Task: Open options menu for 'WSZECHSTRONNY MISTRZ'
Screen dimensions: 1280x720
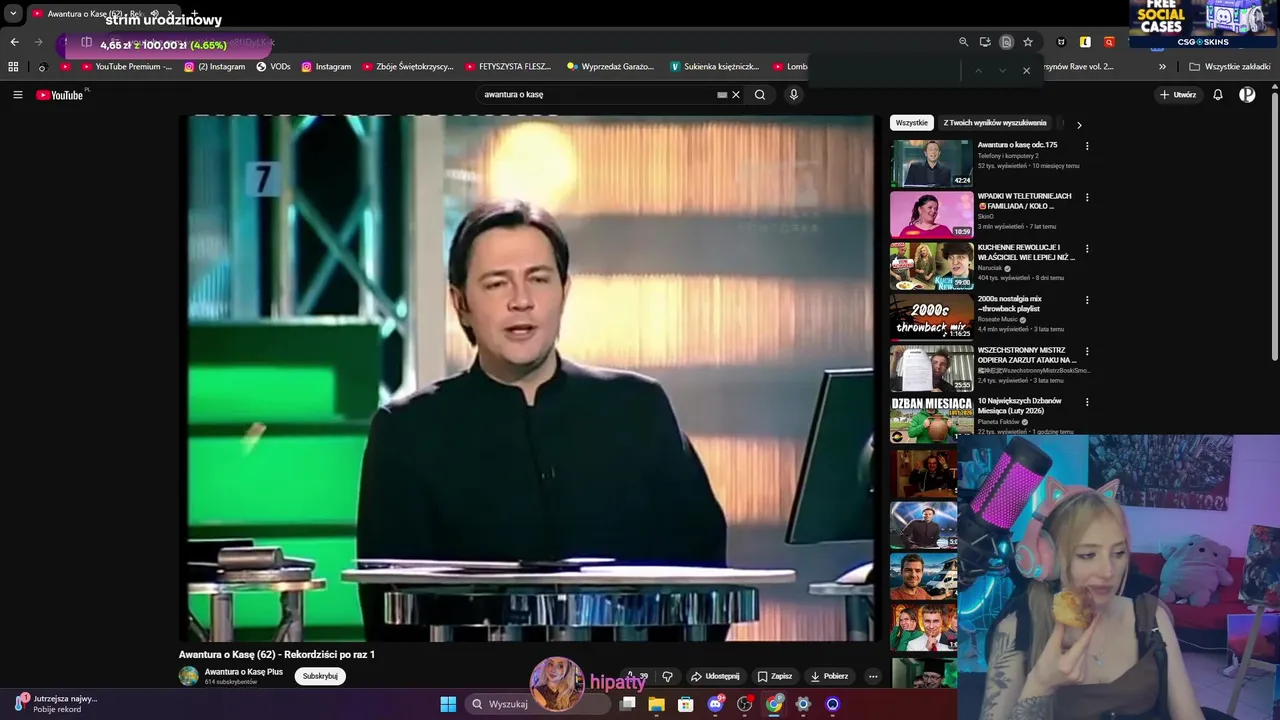Action: pos(1087,351)
